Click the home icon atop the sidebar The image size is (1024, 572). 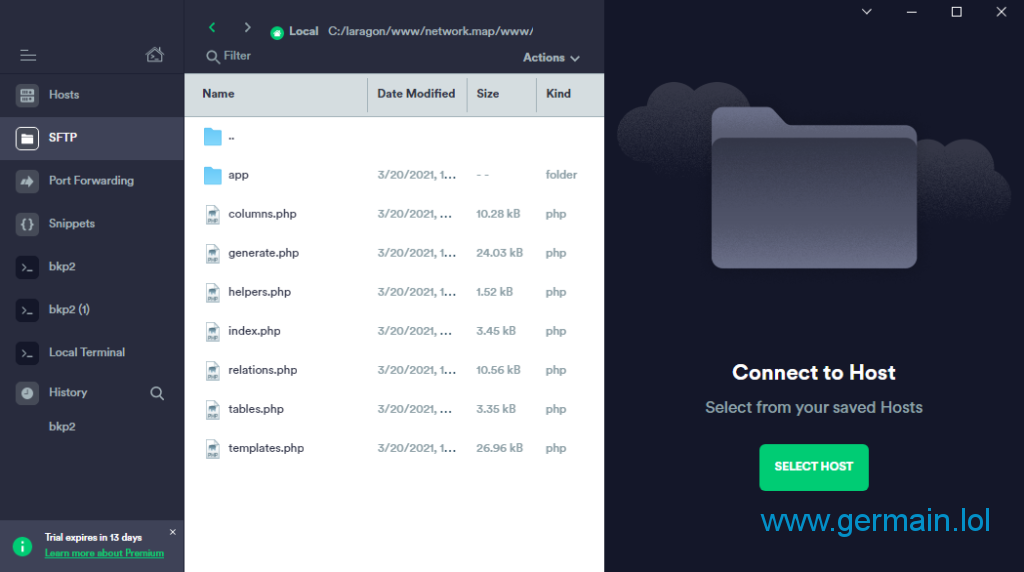154,55
